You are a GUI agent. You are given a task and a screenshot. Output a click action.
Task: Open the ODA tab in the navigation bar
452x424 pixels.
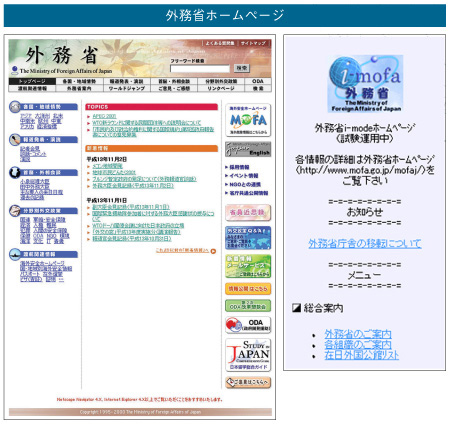click(258, 81)
